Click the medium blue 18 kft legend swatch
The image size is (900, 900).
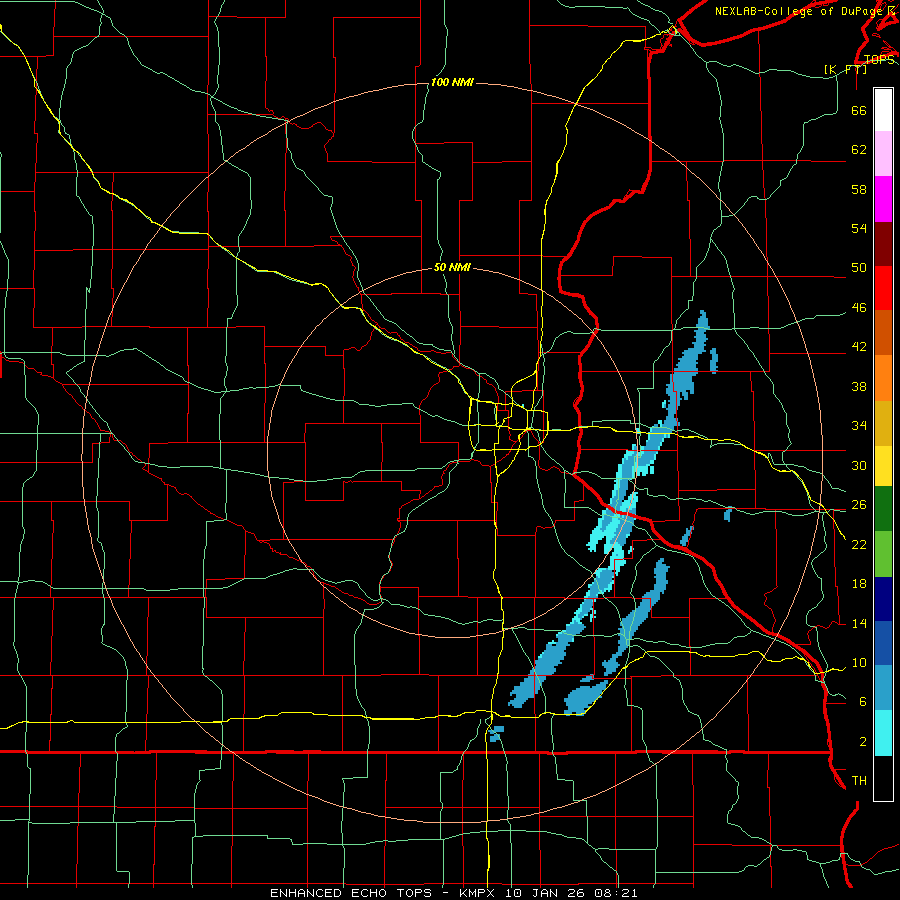[x=883, y=643]
